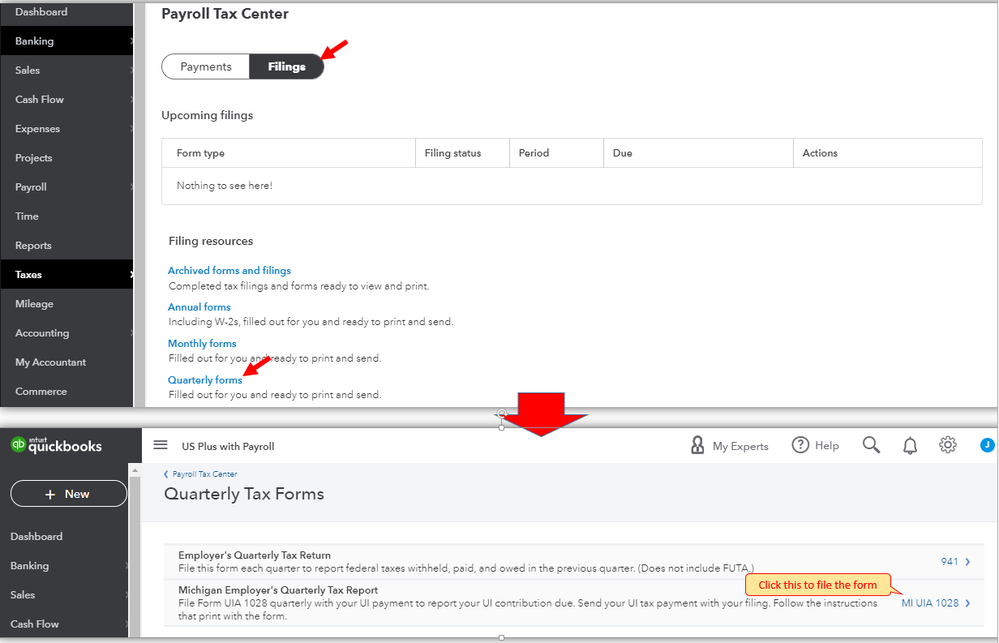Click the + New button
The width and height of the screenshot is (999, 643).
[x=68, y=494]
